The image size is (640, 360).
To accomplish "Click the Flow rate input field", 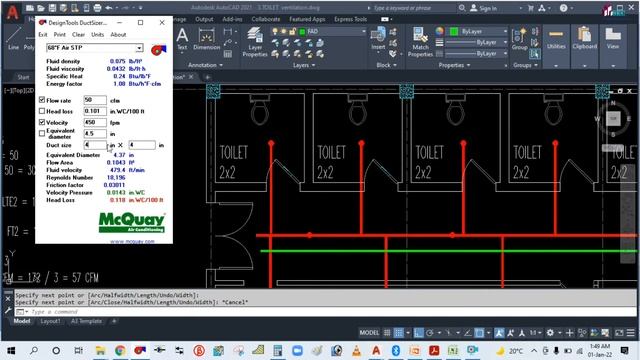I will (x=95, y=100).
